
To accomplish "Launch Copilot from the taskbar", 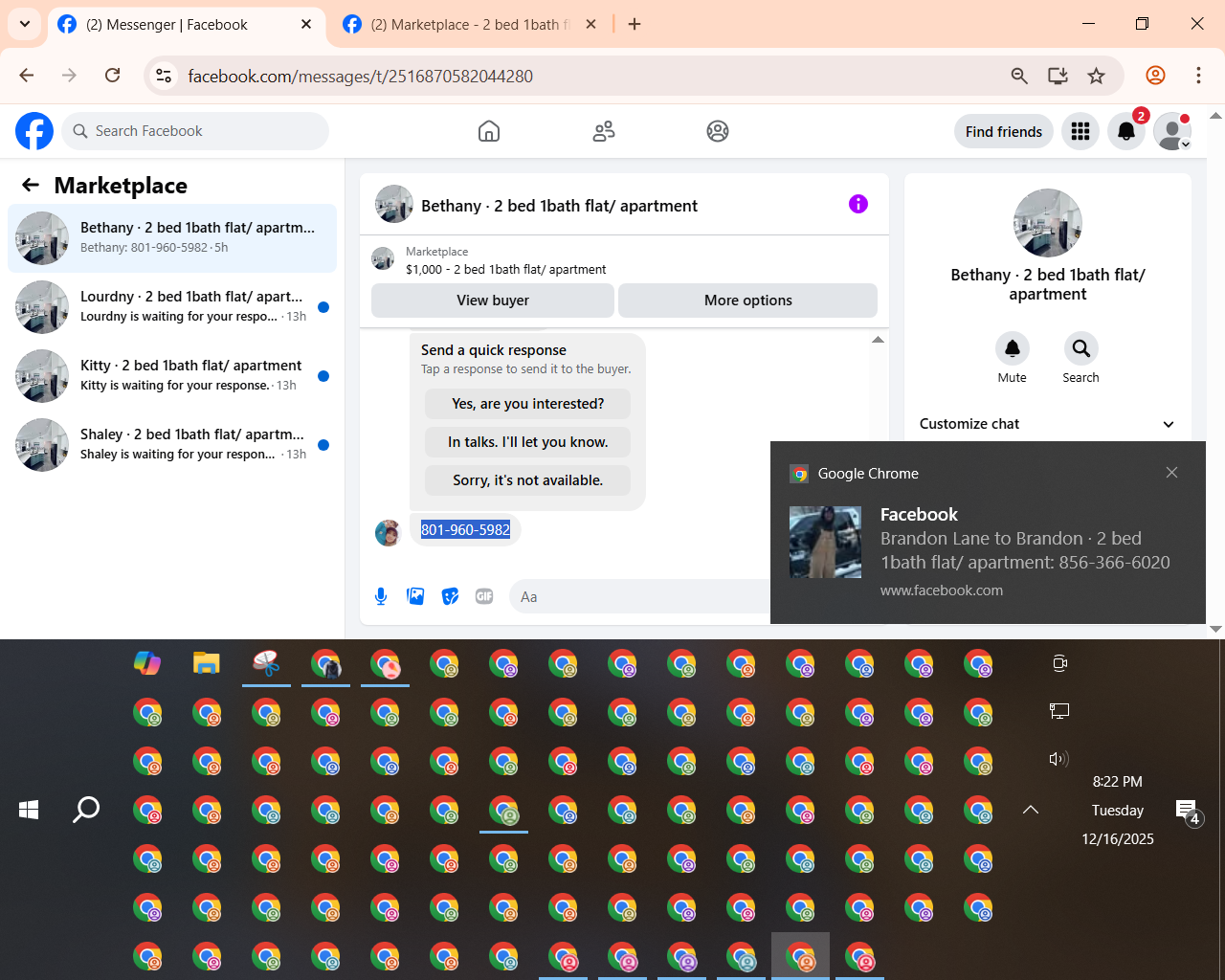I will tap(147, 663).
